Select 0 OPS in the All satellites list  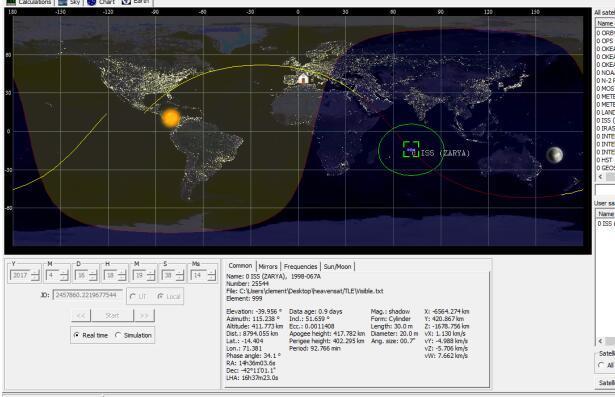(x=605, y=41)
